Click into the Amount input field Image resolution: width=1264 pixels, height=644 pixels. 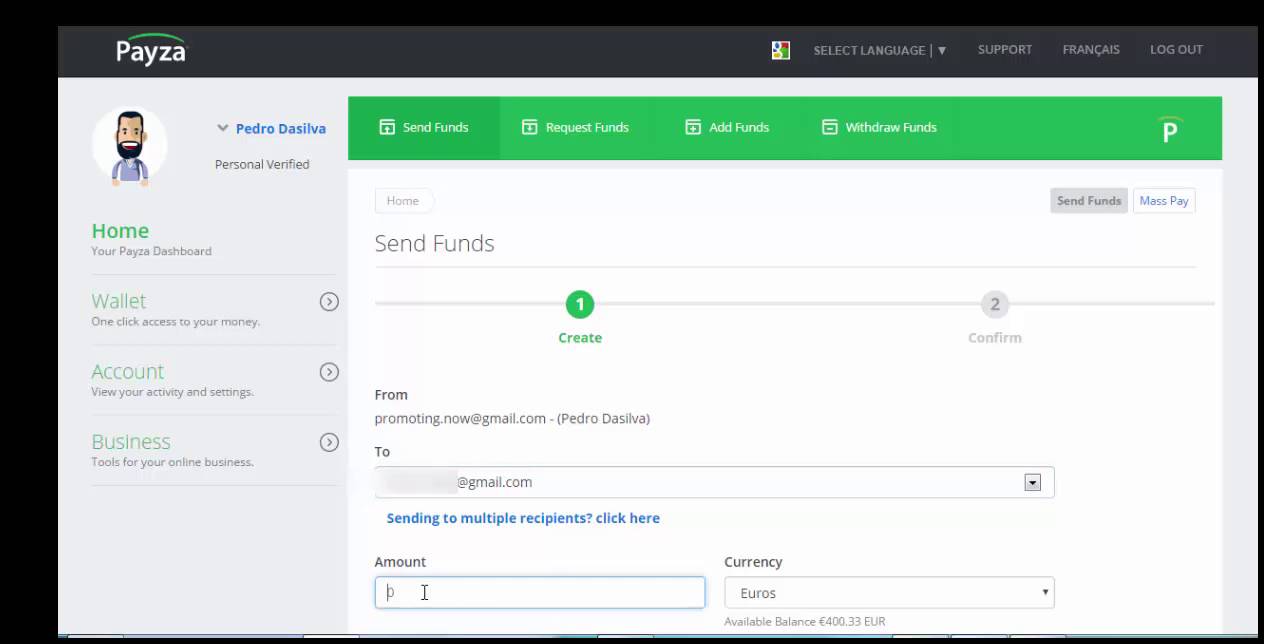540,592
